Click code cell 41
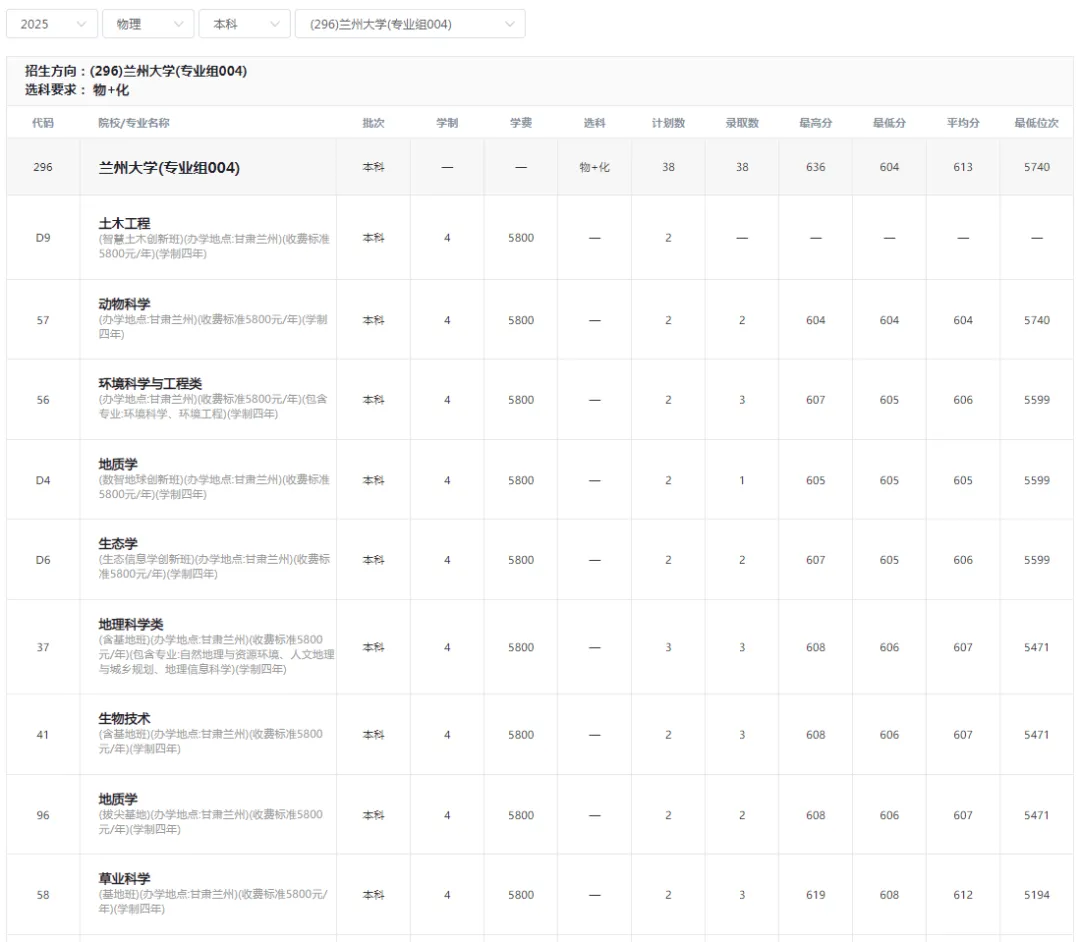1080x942 pixels. (x=43, y=735)
